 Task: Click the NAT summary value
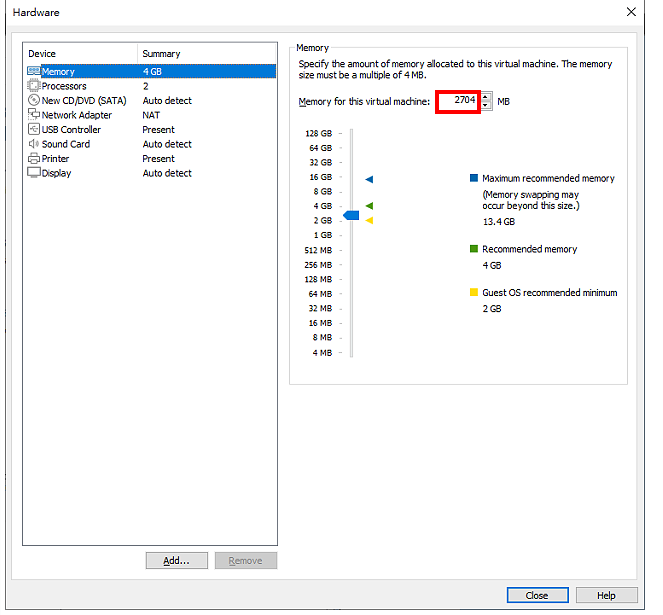point(151,115)
